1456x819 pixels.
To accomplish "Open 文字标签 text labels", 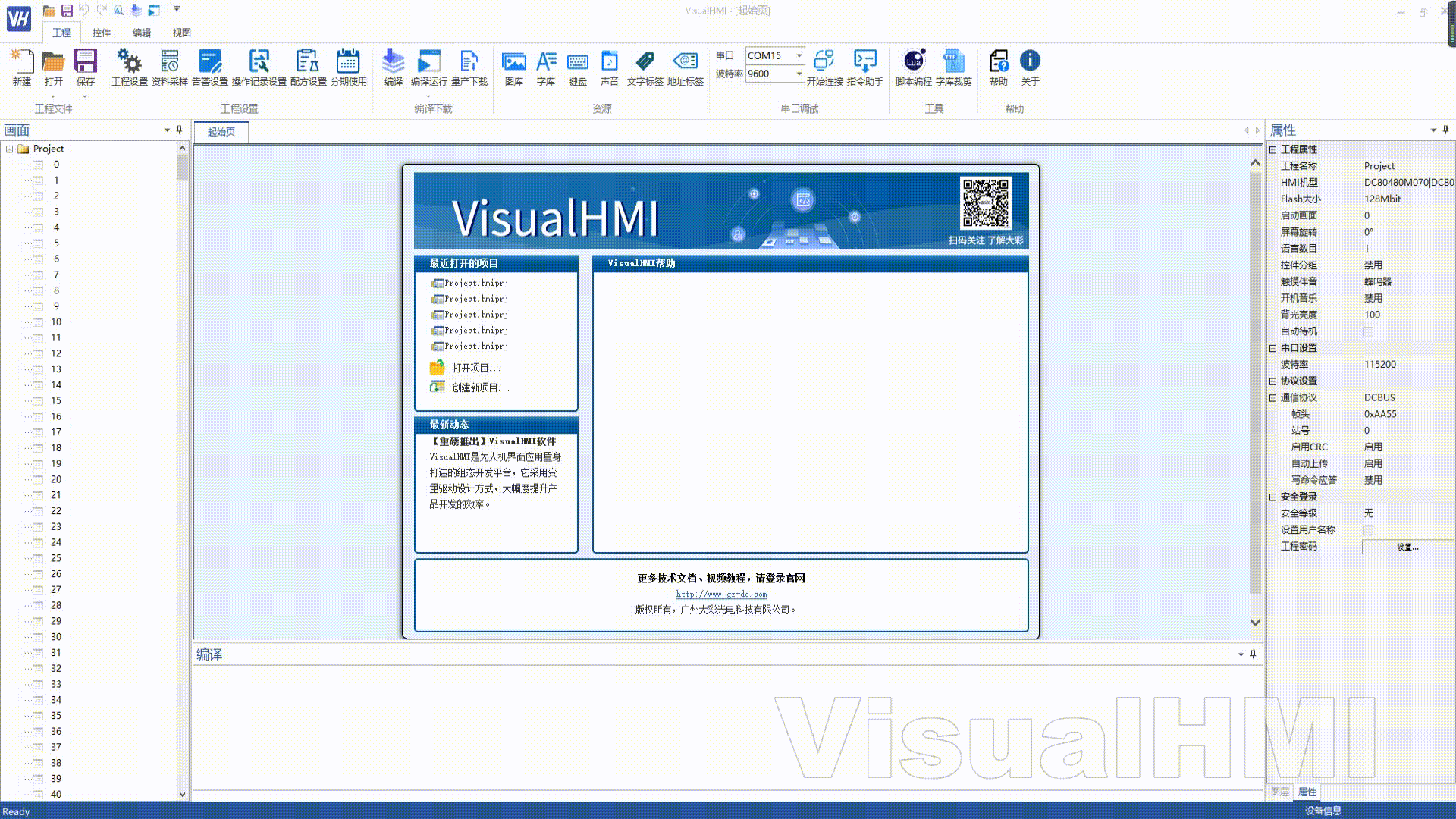I will [x=645, y=67].
